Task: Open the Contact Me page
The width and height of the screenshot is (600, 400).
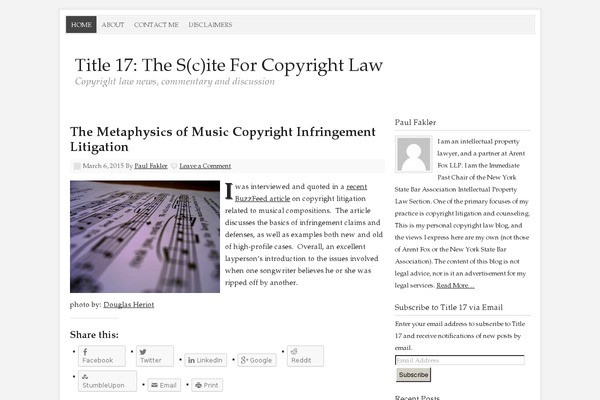Action: (x=156, y=24)
